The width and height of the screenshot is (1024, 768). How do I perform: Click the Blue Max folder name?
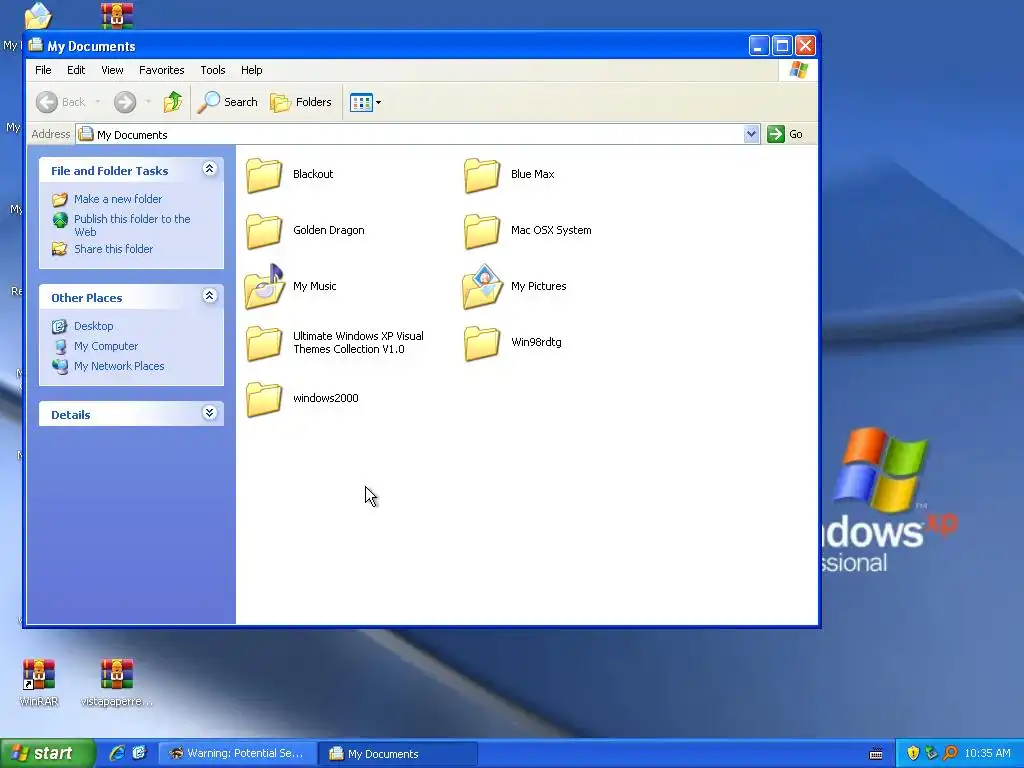pos(532,174)
